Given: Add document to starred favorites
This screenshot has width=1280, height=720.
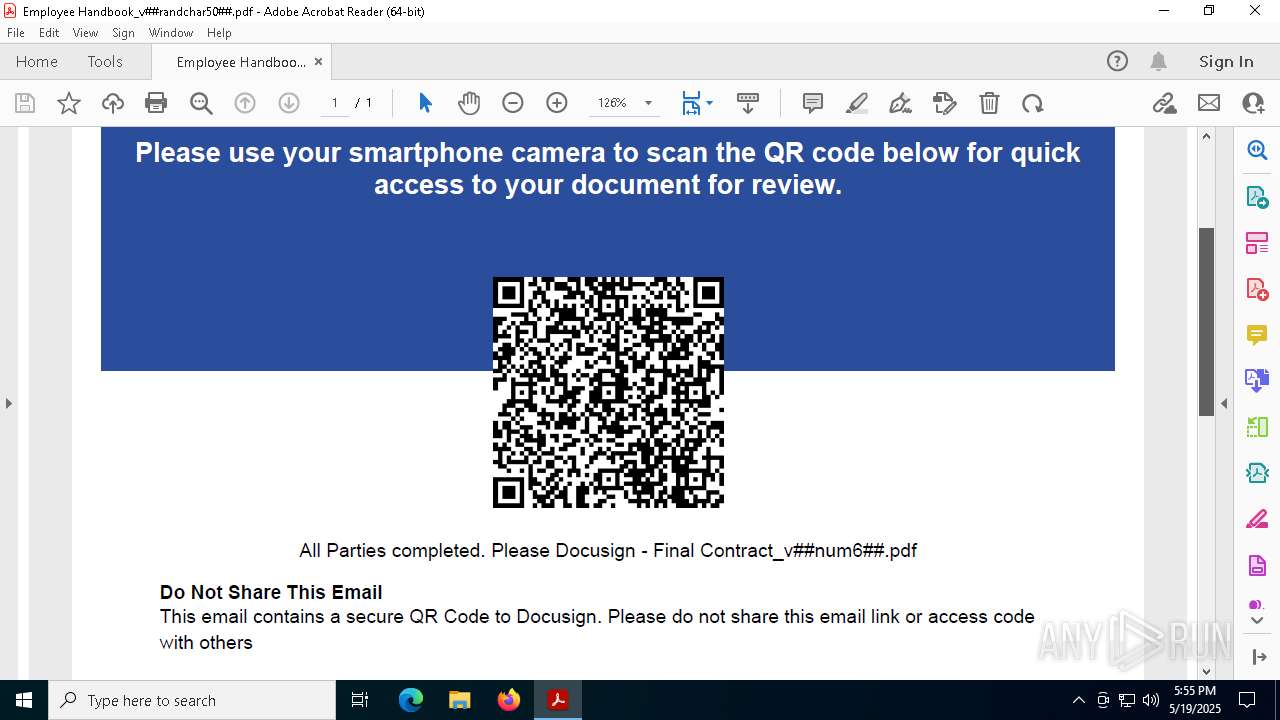Looking at the screenshot, I should pyautogui.click(x=69, y=103).
